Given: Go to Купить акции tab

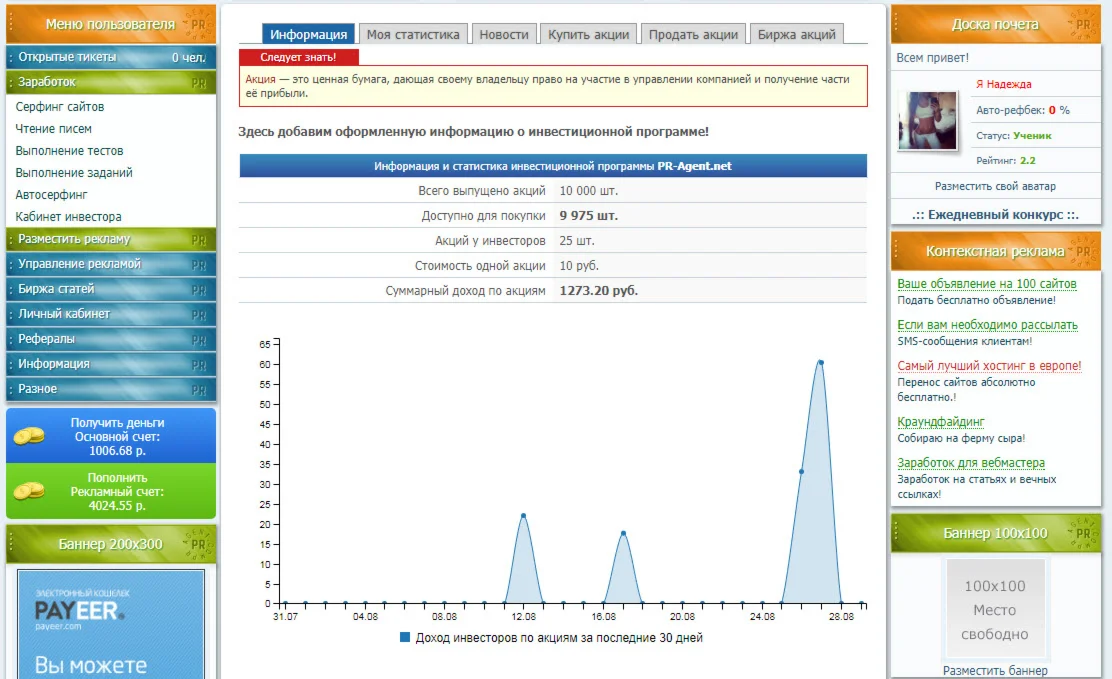Looking at the screenshot, I should [588, 34].
